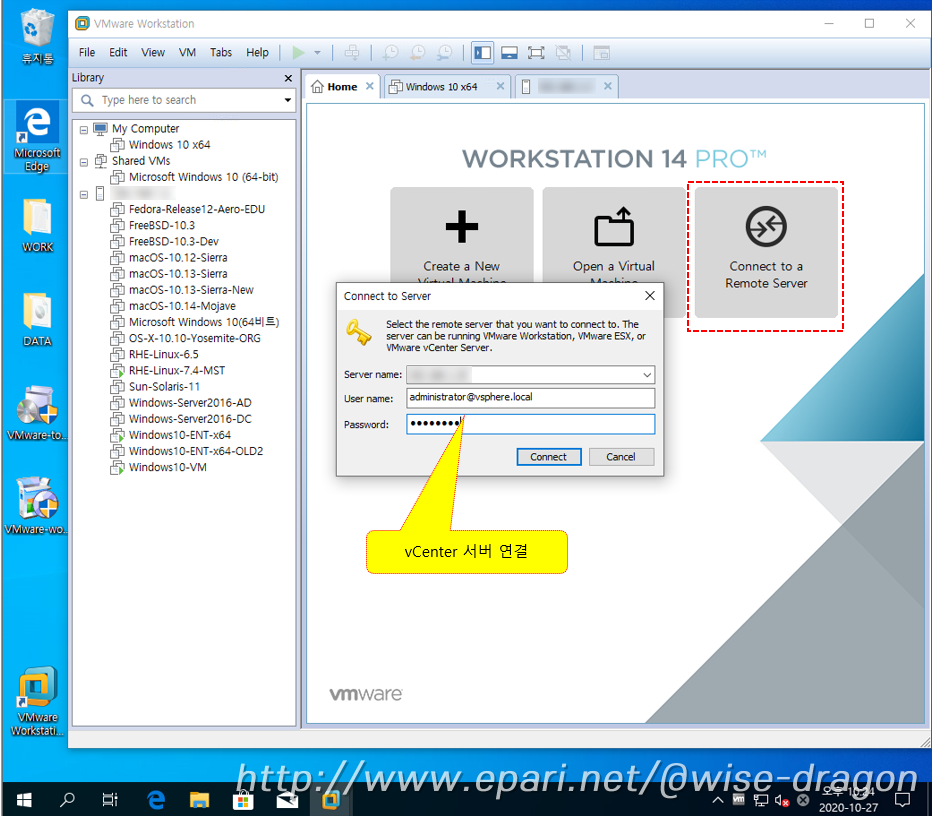The width and height of the screenshot is (932, 816).
Task: Open the VMware Workstation desktop shortcut
Action: click(x=37, y=701)
